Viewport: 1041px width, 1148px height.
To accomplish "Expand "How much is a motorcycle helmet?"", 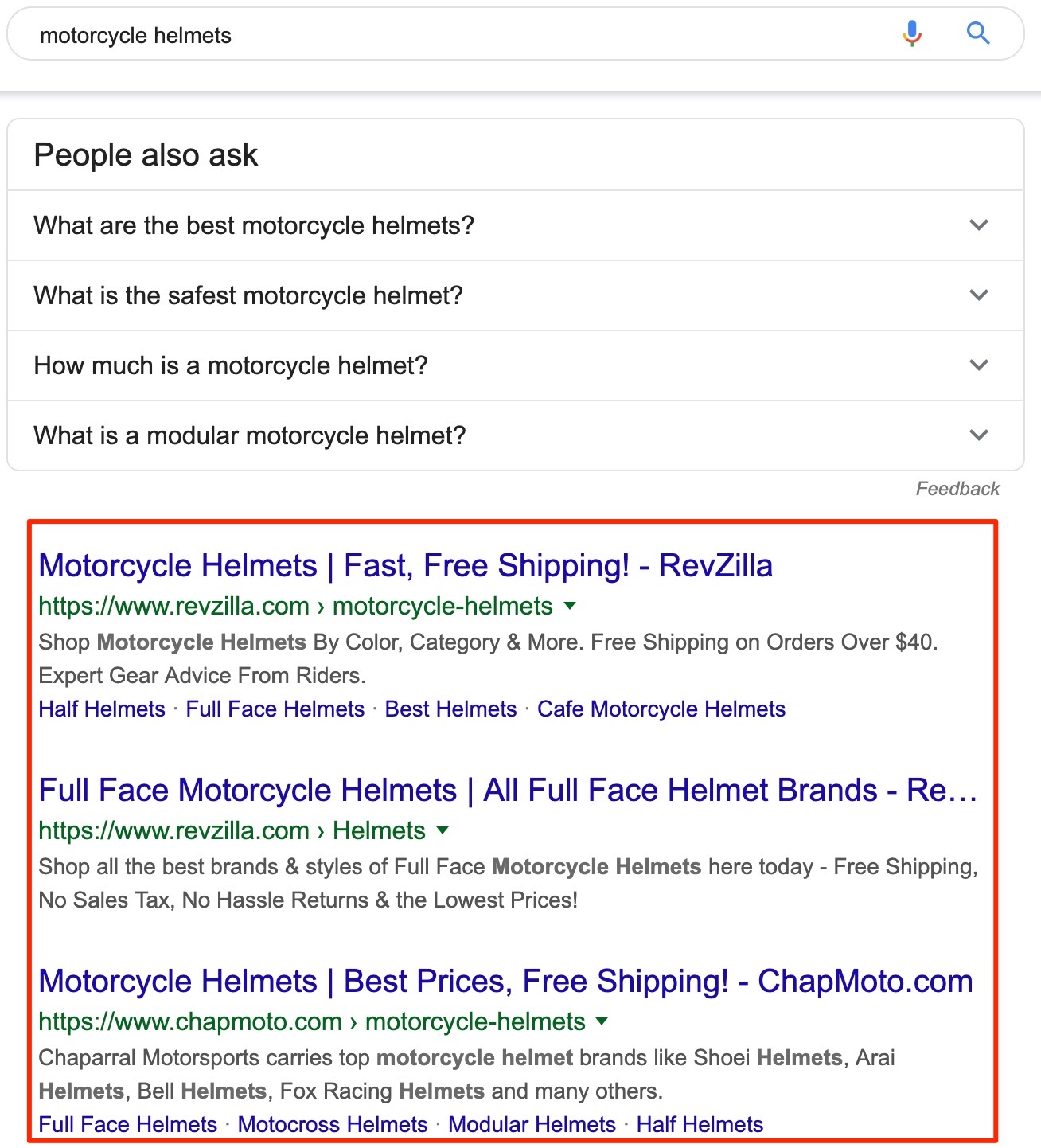I will pyautogui.click(x=979, y=365).
